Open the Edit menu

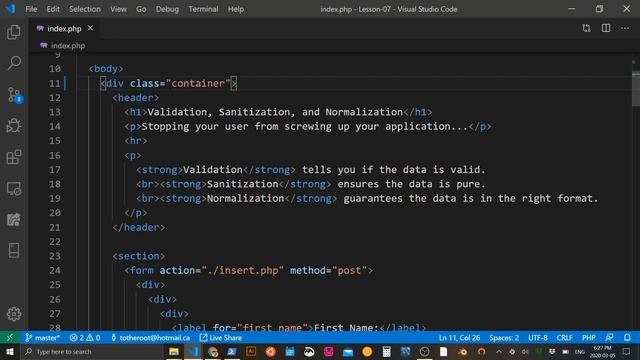pos(53,9)
